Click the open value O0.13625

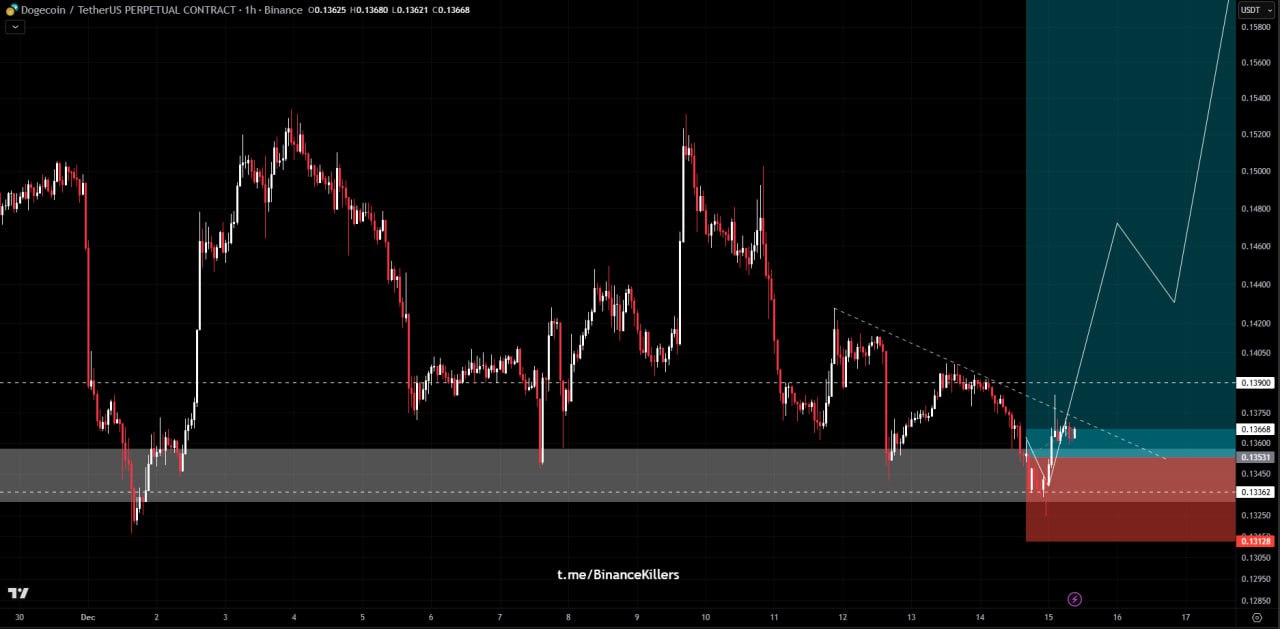pyautogui.click(x=329, y=10)
